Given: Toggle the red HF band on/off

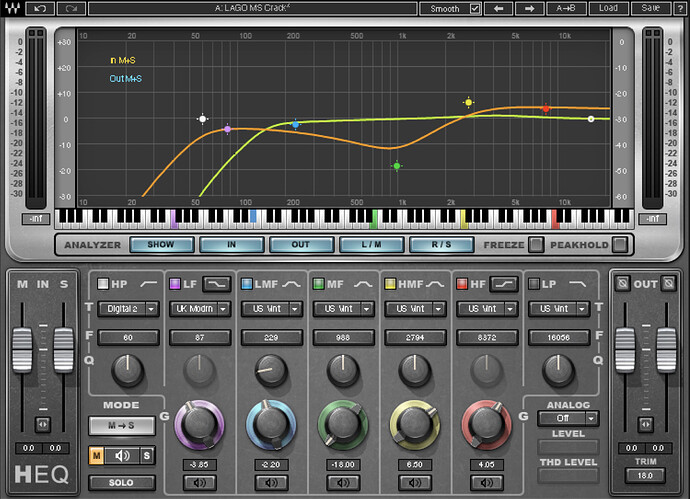Looking at the screenshot, I should [x=462, y=284].
